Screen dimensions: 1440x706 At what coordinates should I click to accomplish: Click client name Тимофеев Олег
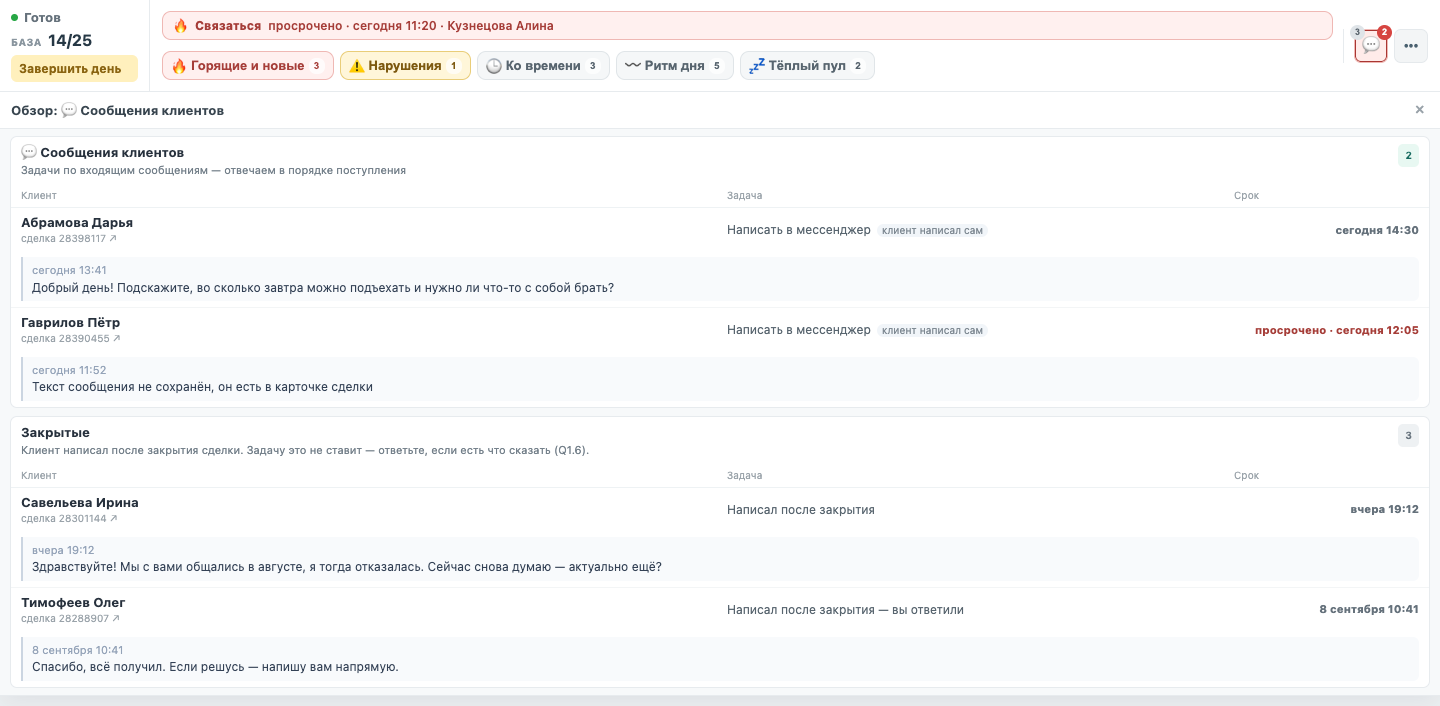pyautogui.click(x=73, y=603)
